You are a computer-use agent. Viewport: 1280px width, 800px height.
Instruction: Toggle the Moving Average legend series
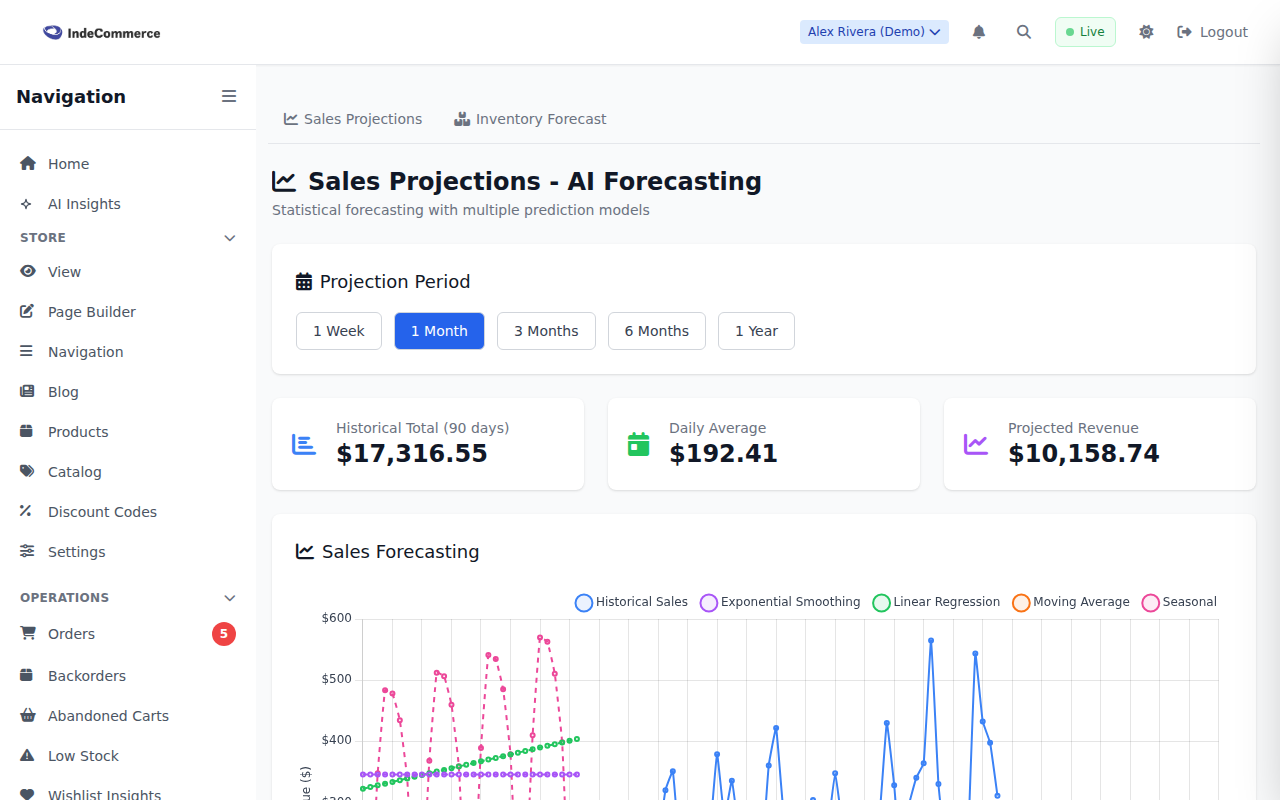pos(1071,603)
